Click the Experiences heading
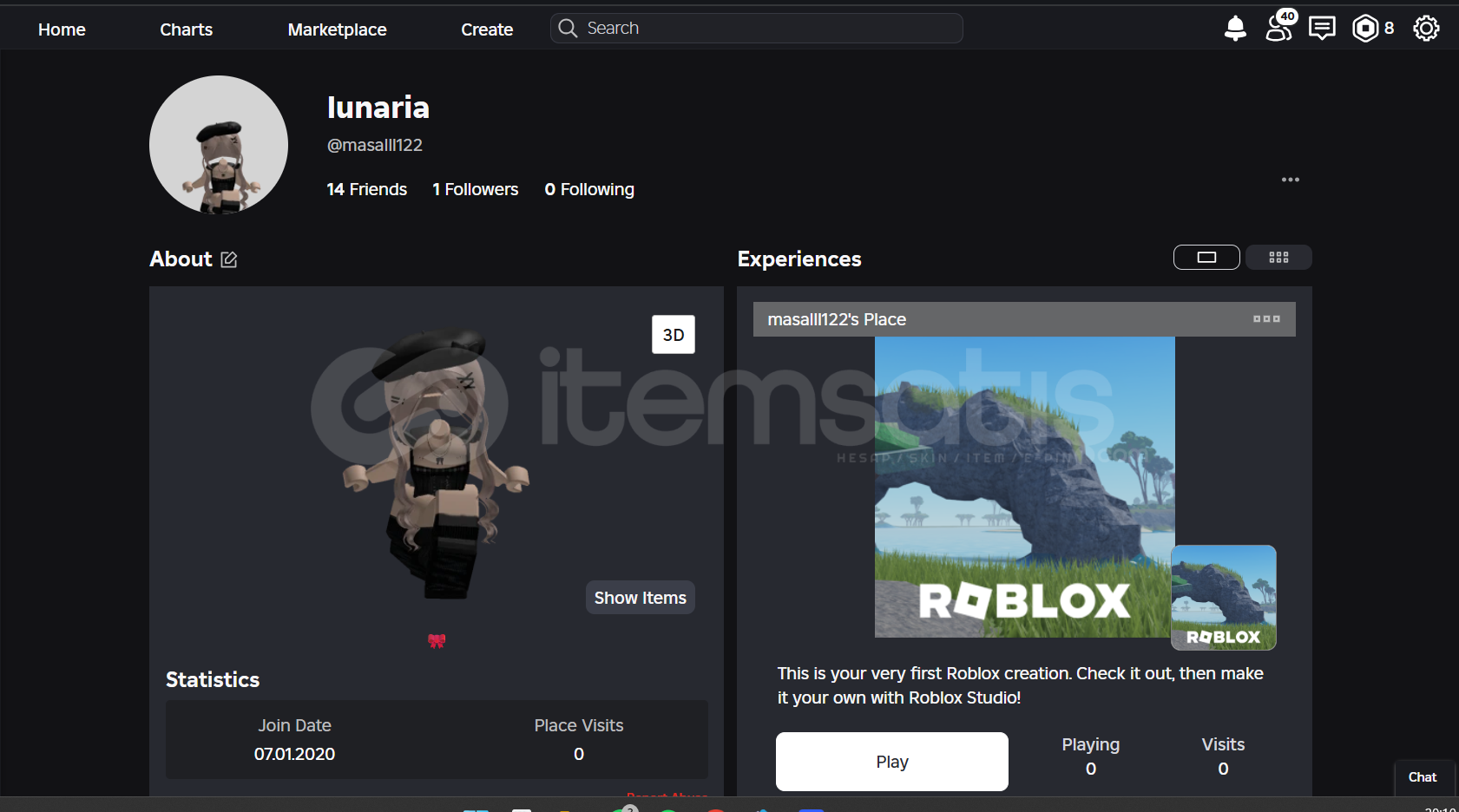Image resolution: width=1459 pixels, height=812 pixels. pos(799,259)
